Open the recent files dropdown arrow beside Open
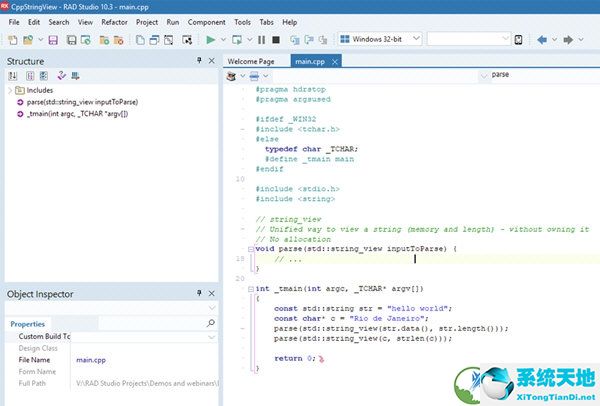Image resolution: width=600 pixels, height=406 pixels. [41, 40]
